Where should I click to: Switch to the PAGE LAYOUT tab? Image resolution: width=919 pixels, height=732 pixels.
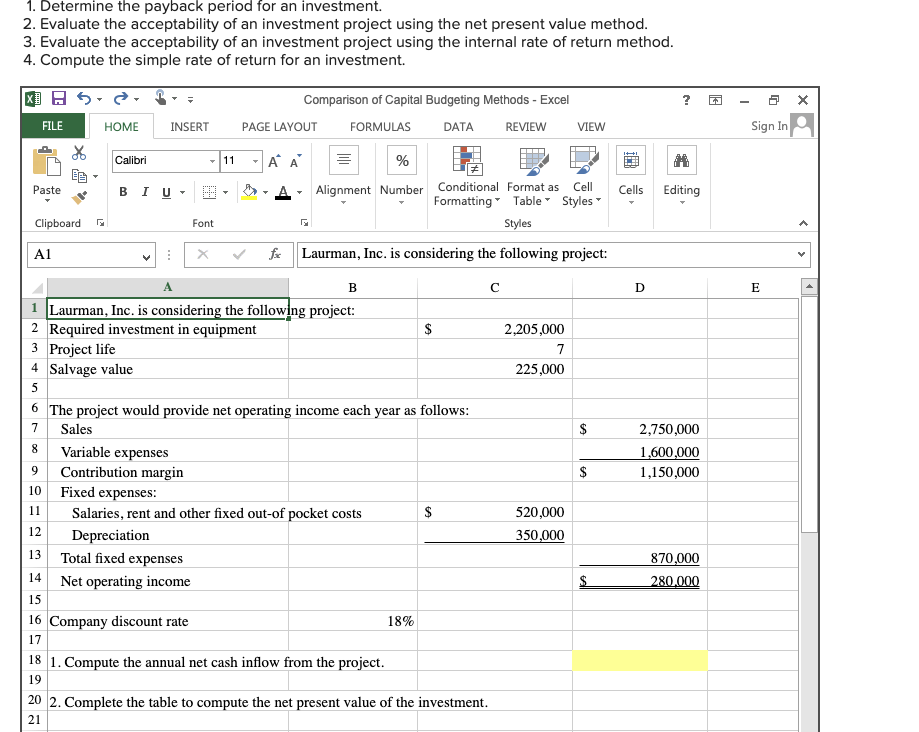click(x=280, y=127)
